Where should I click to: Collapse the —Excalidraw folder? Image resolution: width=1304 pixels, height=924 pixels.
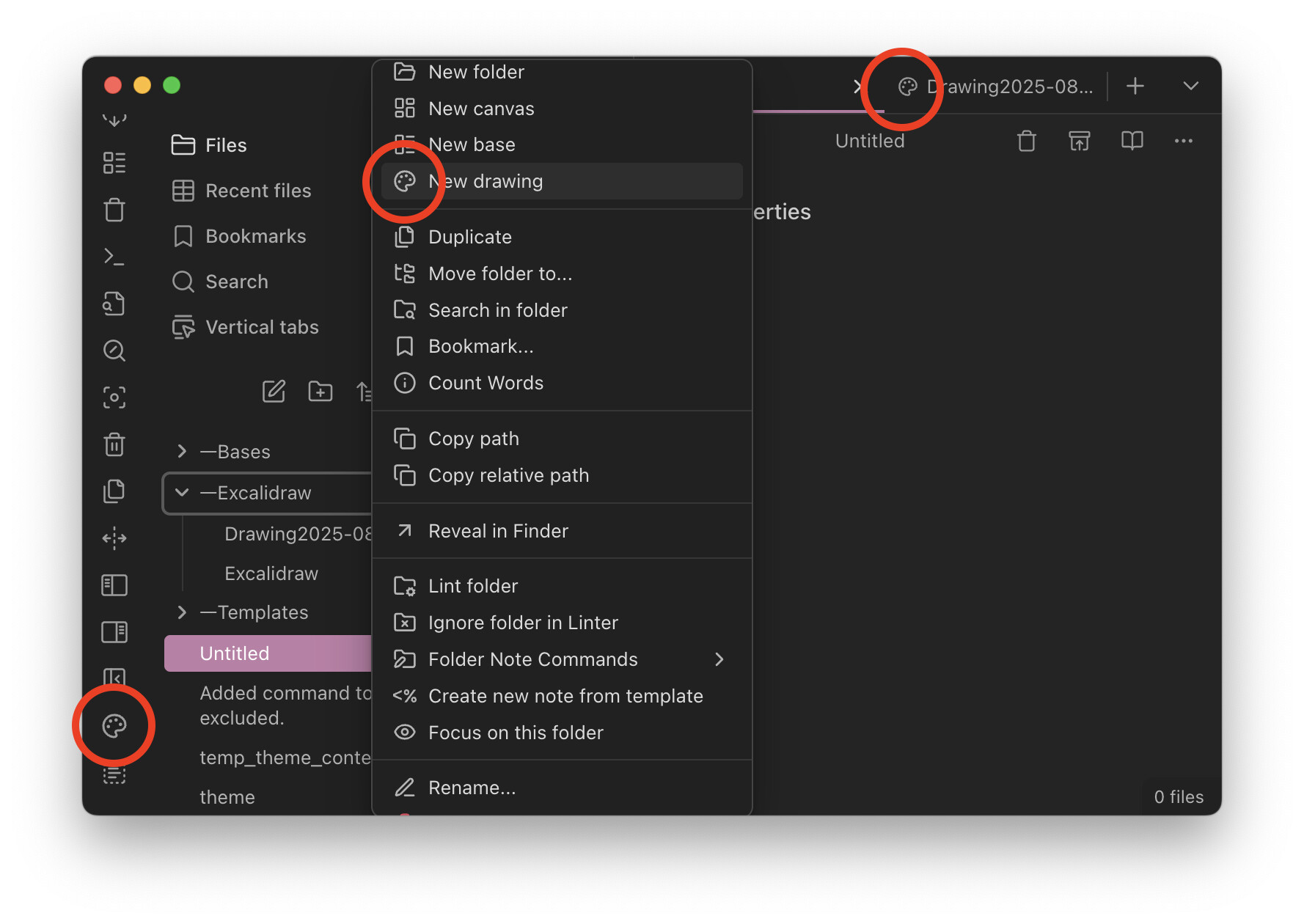(x=182, y=493)
